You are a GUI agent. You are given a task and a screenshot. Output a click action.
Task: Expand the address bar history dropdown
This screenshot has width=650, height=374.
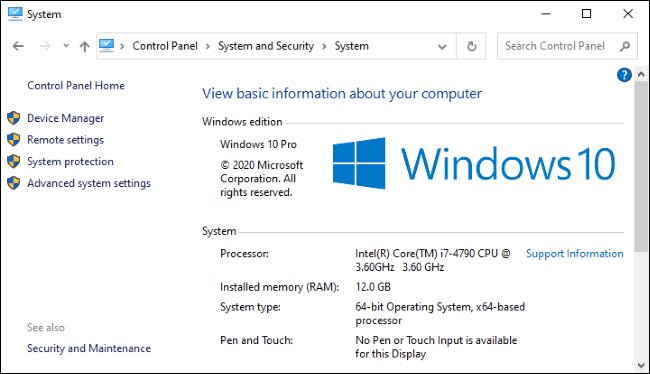(442, 46)
